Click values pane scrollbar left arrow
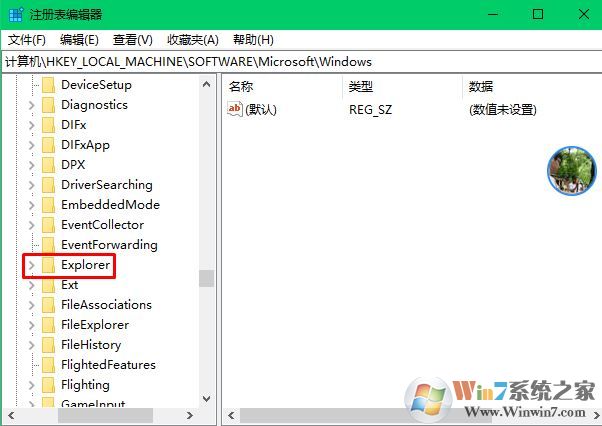Screen dimensions: 602x426 point(231,415)
